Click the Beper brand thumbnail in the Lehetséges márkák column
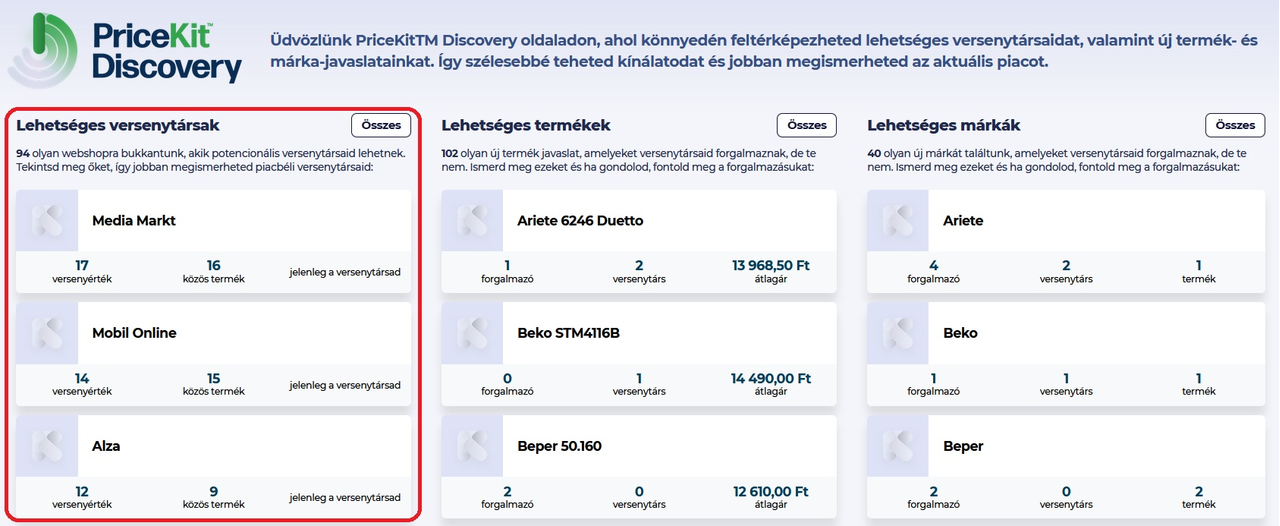This screenshot has height=526, width=1280. (x=899, y=446)
